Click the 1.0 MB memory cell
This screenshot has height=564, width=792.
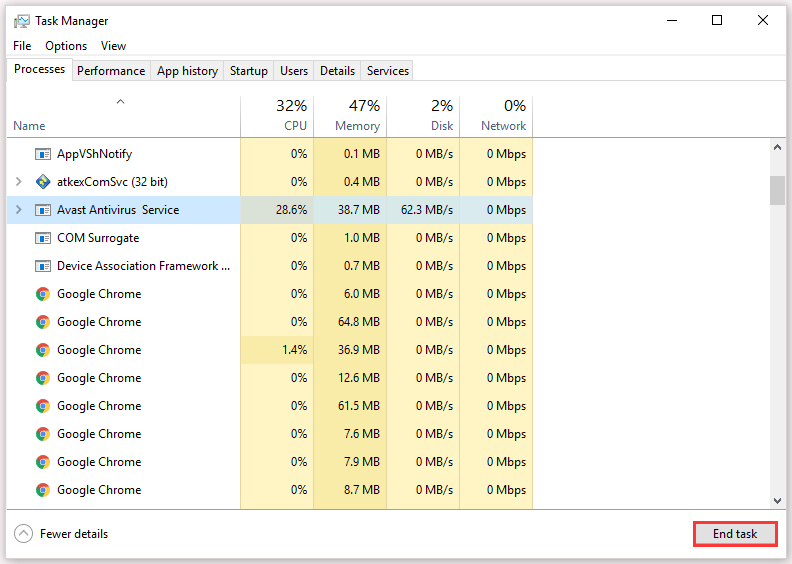click(350, 238)
